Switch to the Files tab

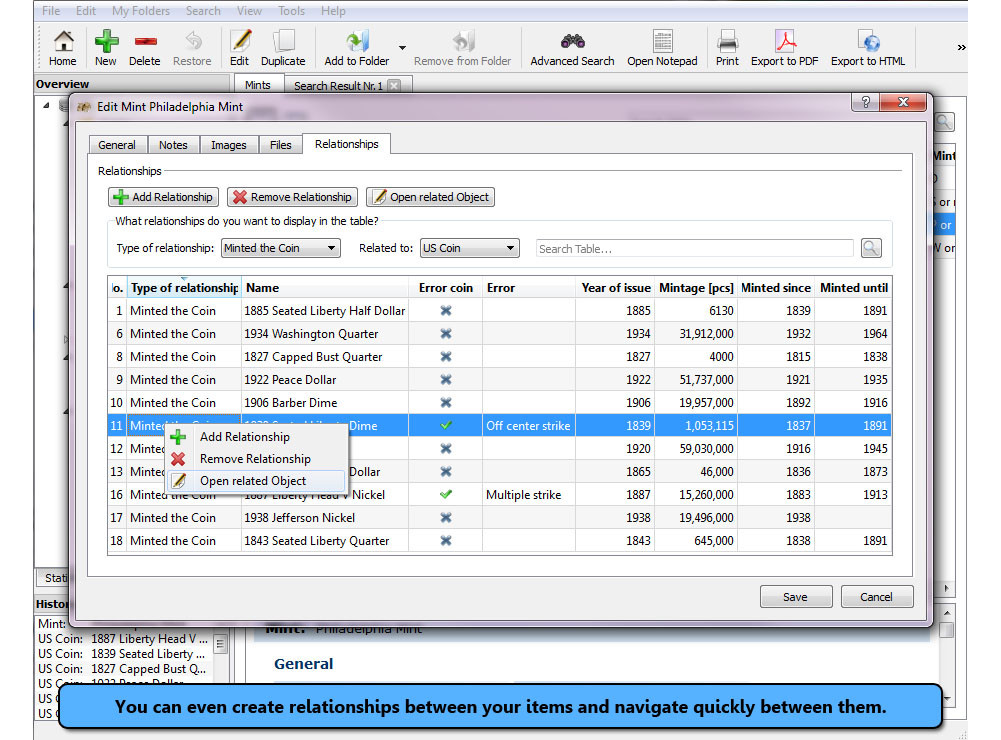(x=280, y=145)
